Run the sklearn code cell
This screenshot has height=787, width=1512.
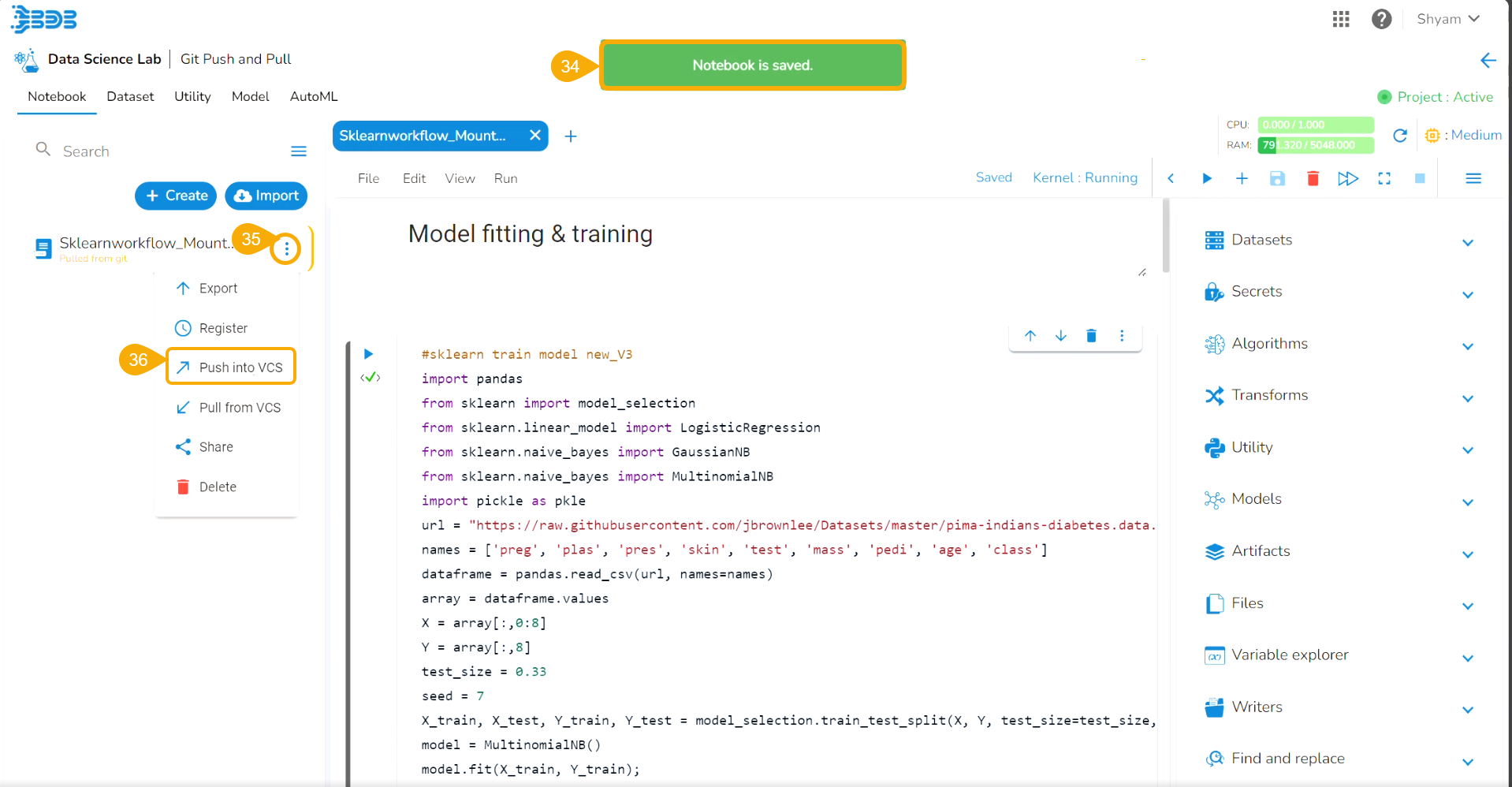(368, 354)
